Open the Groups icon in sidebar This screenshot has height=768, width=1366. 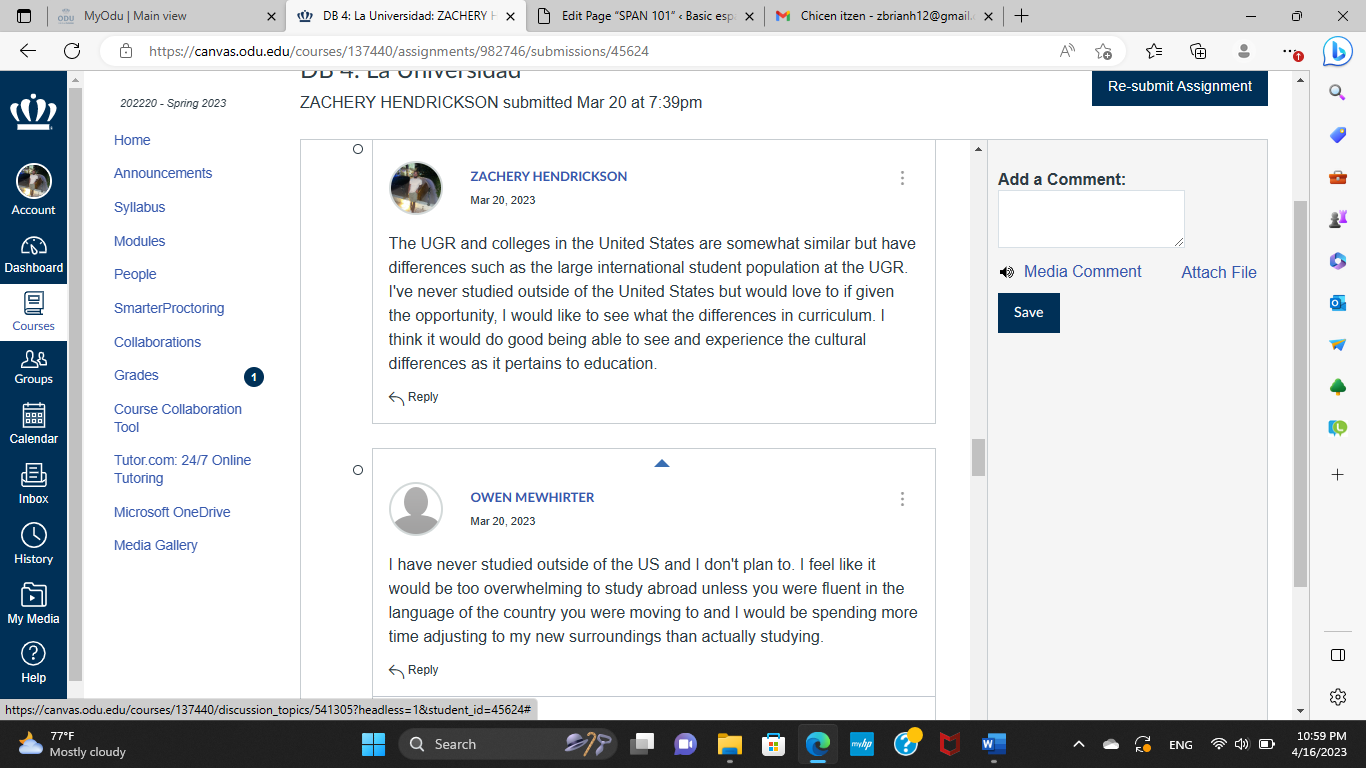[33, 358]
